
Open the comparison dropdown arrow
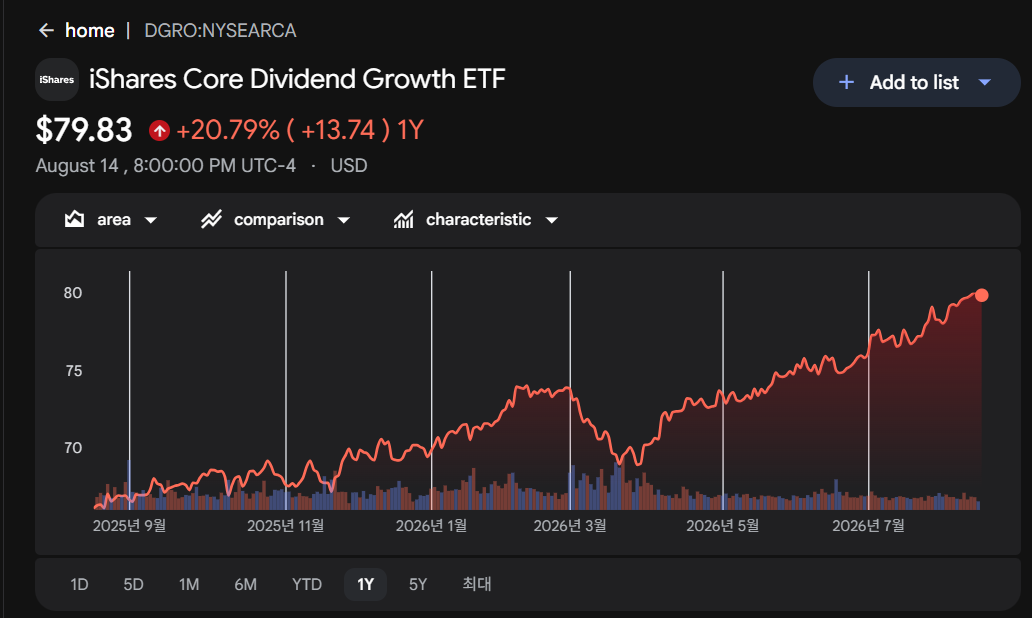point(344,220)
